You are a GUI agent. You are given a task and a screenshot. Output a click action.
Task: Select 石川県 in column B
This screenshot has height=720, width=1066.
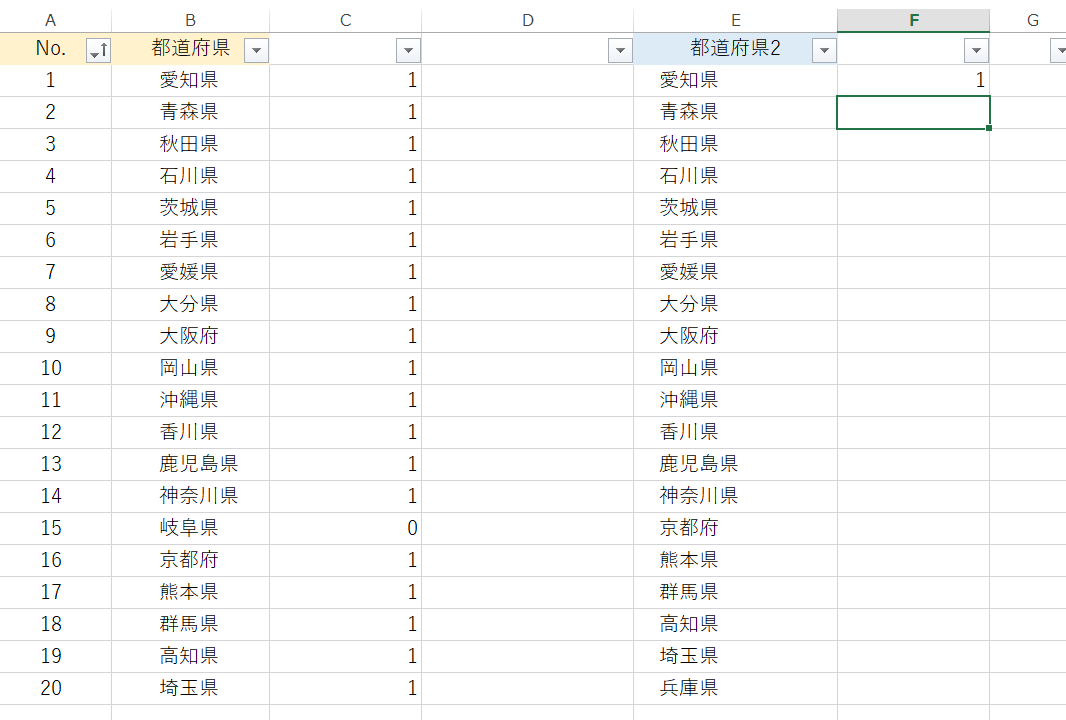[x=190, y=176]
